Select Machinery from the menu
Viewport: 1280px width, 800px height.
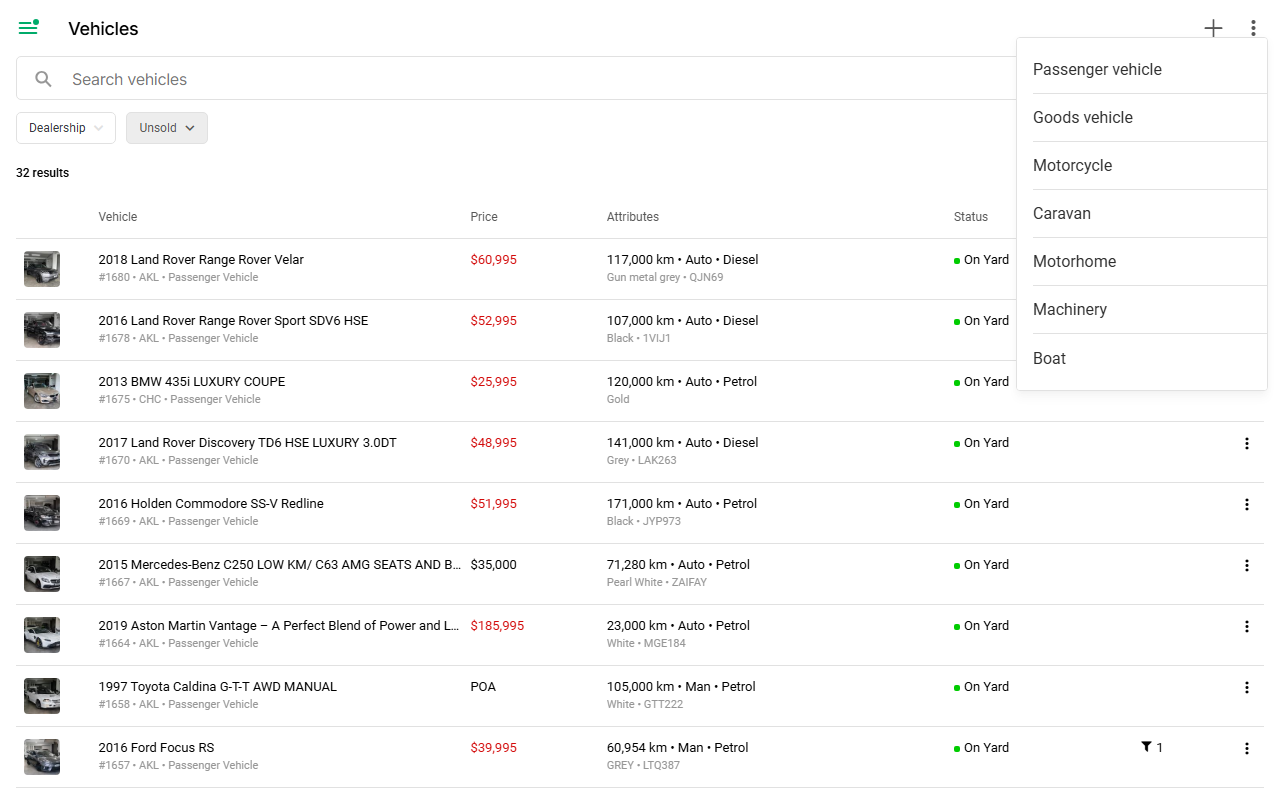(x=1142, y=309)
